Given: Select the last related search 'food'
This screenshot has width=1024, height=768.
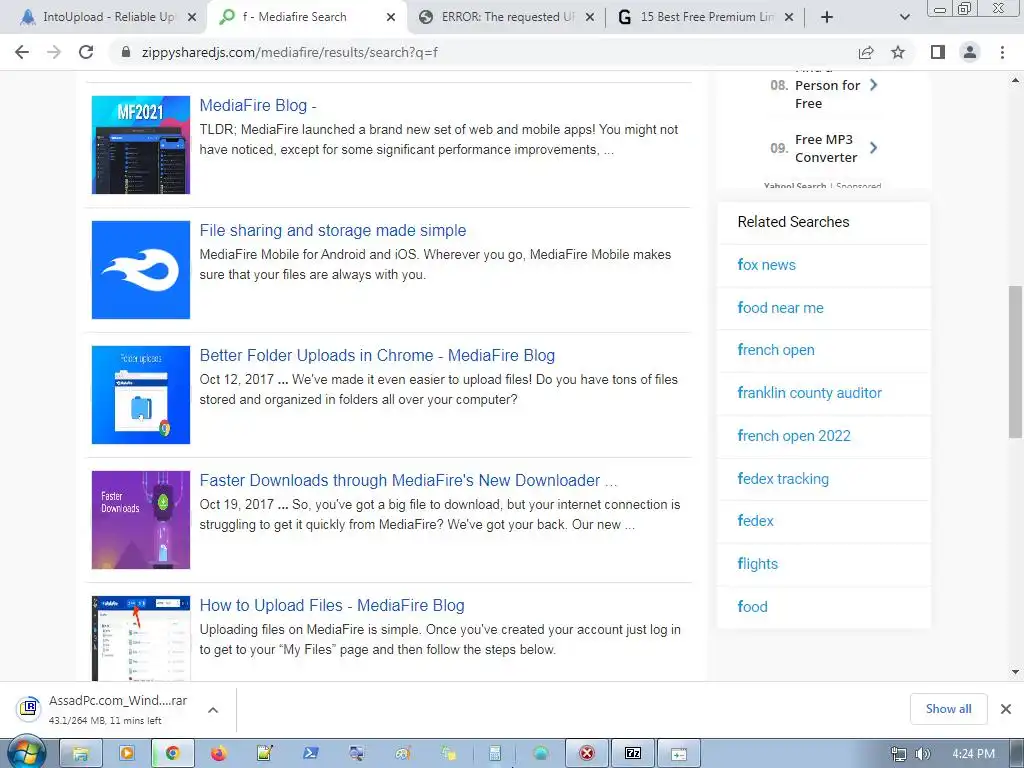Looking at the screenshot, I should point(752,607).
